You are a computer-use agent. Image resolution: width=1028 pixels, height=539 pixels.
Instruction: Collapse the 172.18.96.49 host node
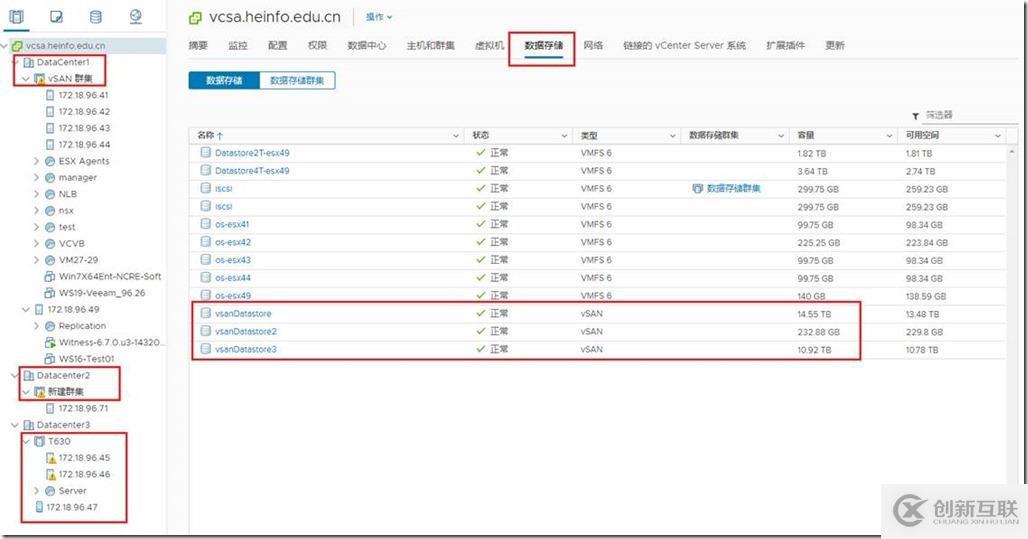(26, 309)
